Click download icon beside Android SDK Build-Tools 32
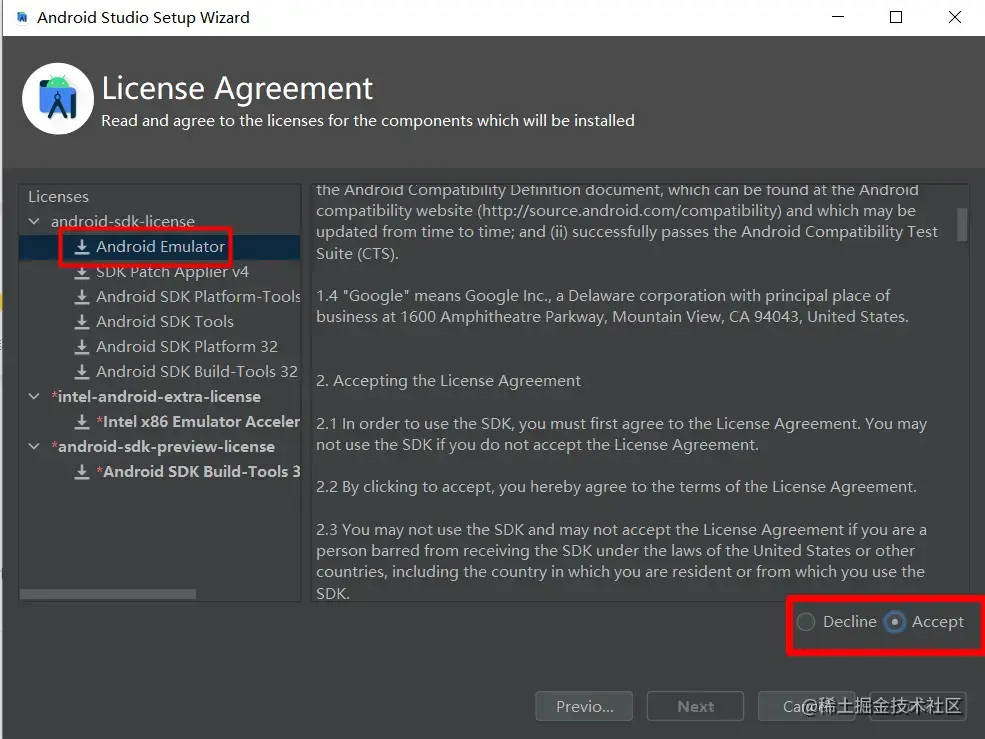 pos(82,372)
